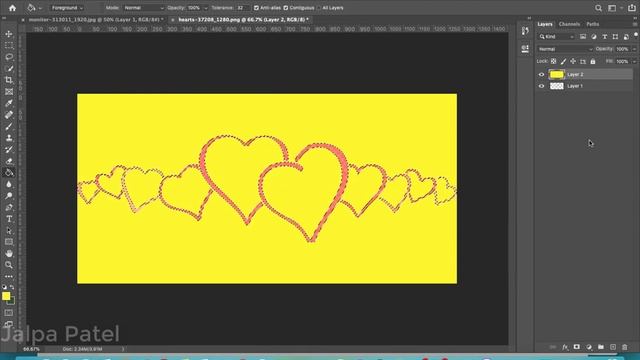Select the Horizontal Type tool
The image size is (640, 360).
(x=9, y=219)
